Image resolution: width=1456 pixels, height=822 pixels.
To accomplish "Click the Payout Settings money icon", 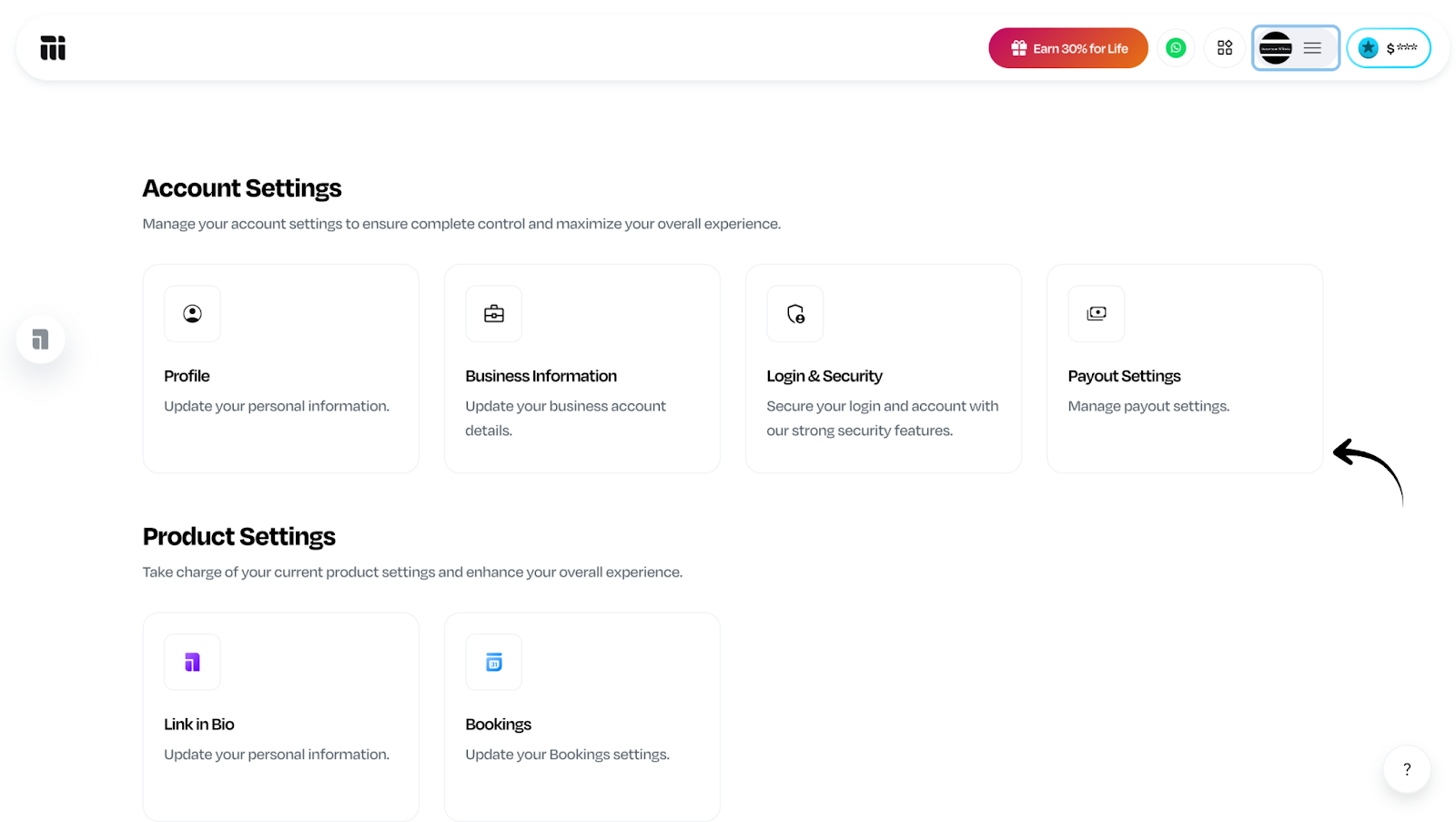I will coord(1097,314).
